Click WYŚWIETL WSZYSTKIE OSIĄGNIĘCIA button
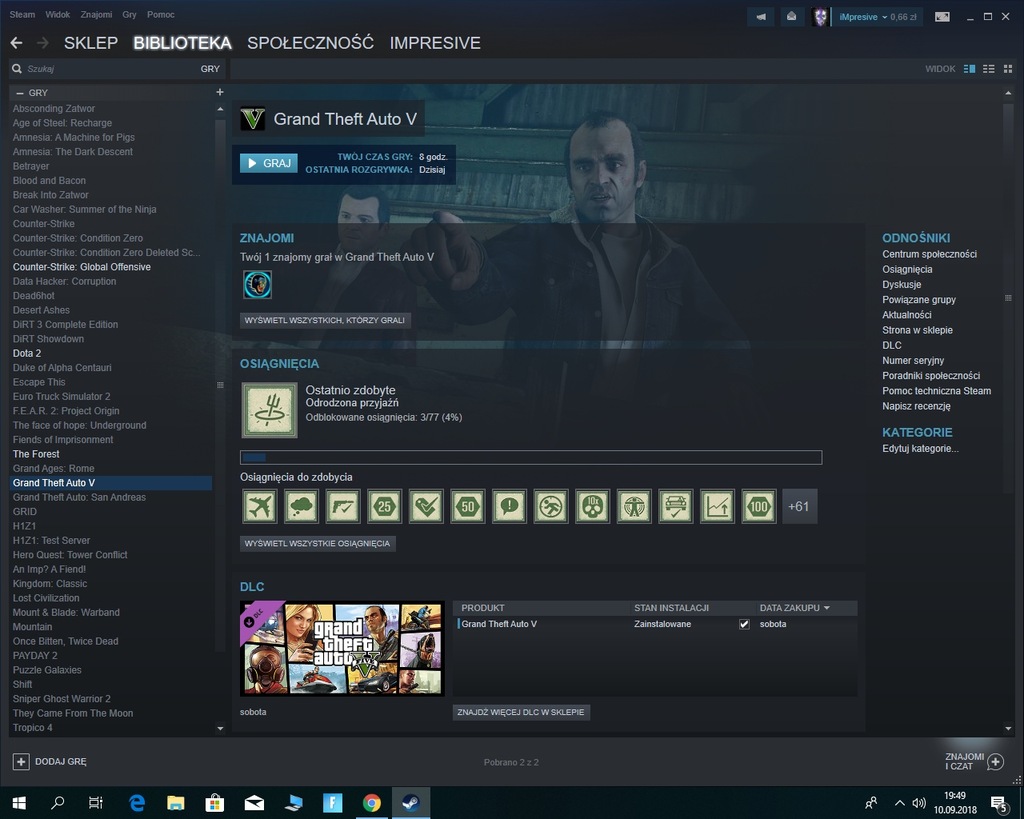Image resolution: width=1024 pixels, height=819 pixels. coord(317,543)
